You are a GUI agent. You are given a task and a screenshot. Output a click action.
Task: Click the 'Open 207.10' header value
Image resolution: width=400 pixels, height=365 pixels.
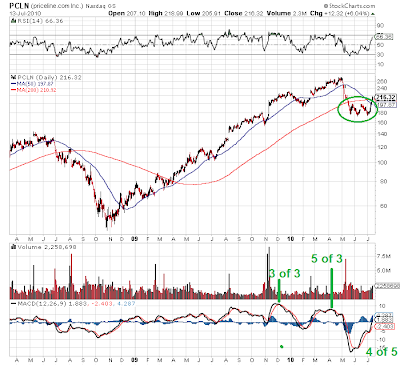[127, 13]
